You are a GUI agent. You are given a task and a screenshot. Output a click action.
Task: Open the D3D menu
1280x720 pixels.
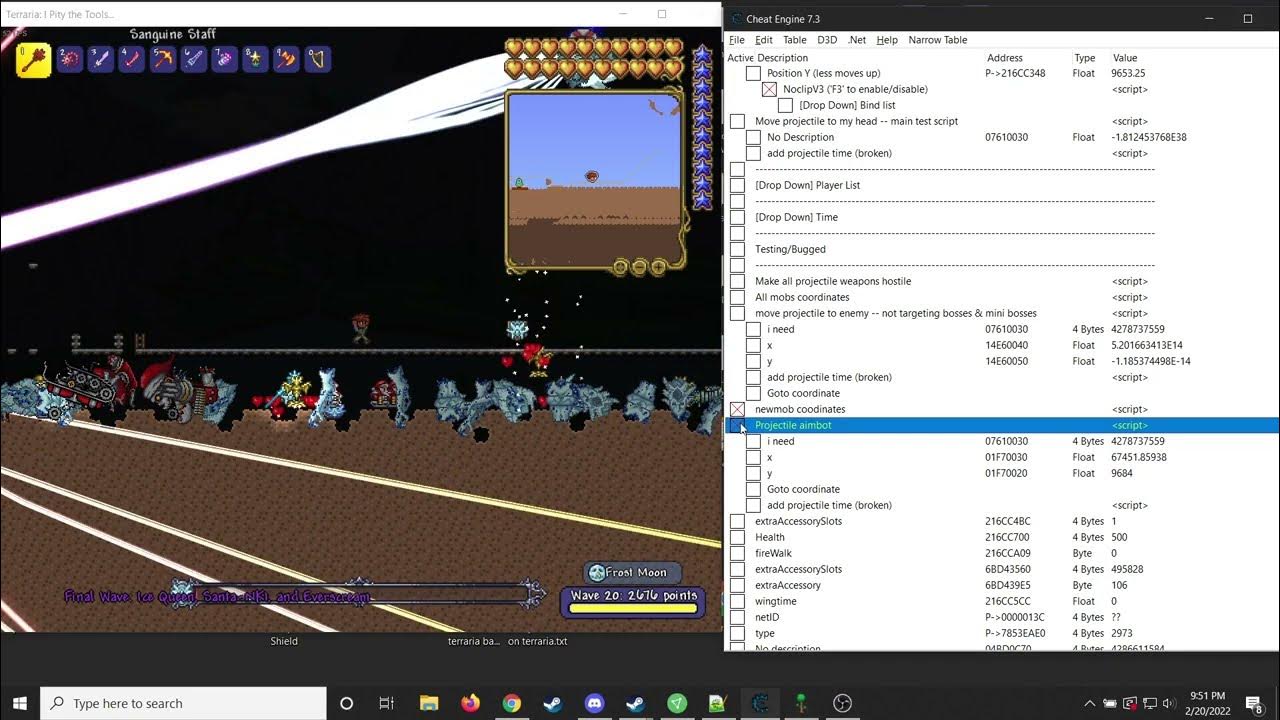point(827,40)
